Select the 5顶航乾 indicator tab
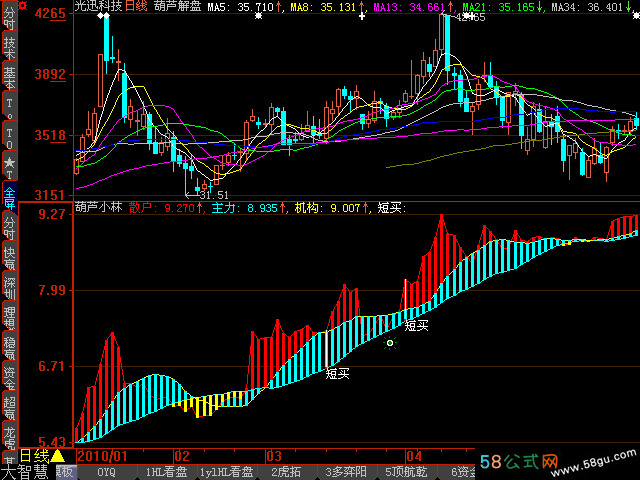Image resolution: width=640 pixels, height=480 pixels. pos(410,472)
